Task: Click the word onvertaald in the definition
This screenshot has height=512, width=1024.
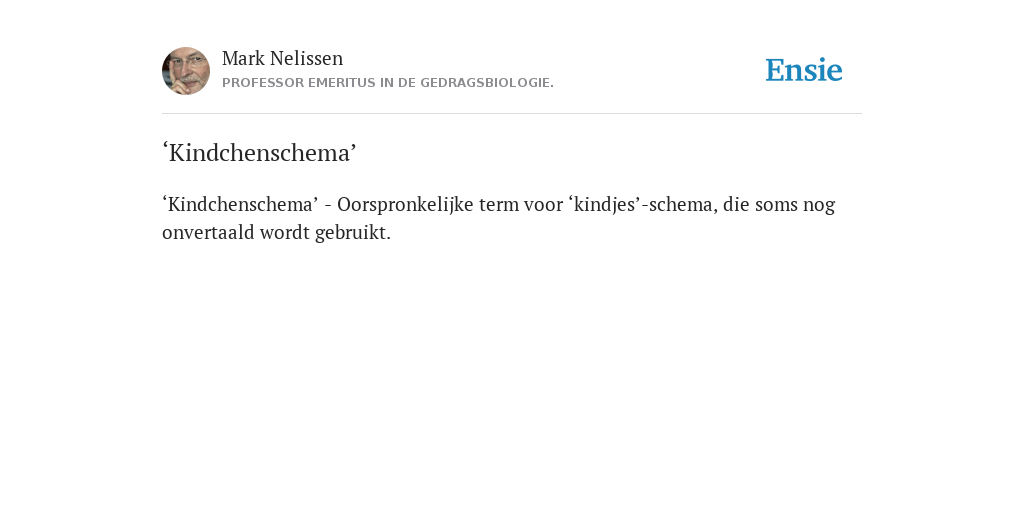Action: [208, 232]
